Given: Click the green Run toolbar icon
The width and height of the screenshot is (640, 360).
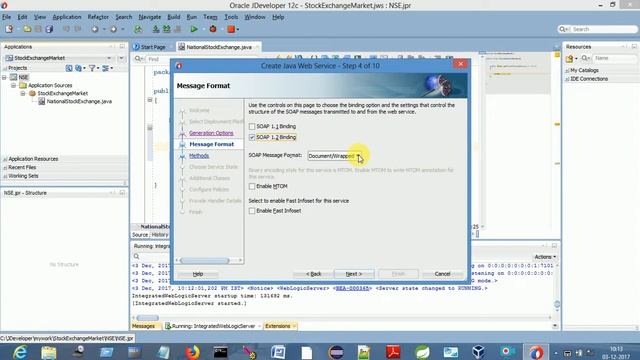Looking at the screenshot, I should 194,29.
